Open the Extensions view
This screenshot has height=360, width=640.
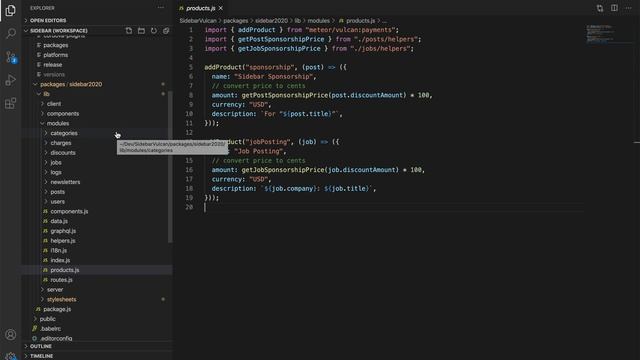pos(11,103)
